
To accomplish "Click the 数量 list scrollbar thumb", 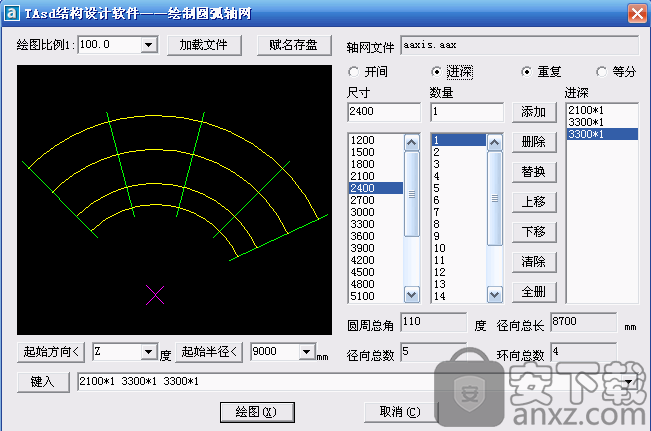I will 495,198.
